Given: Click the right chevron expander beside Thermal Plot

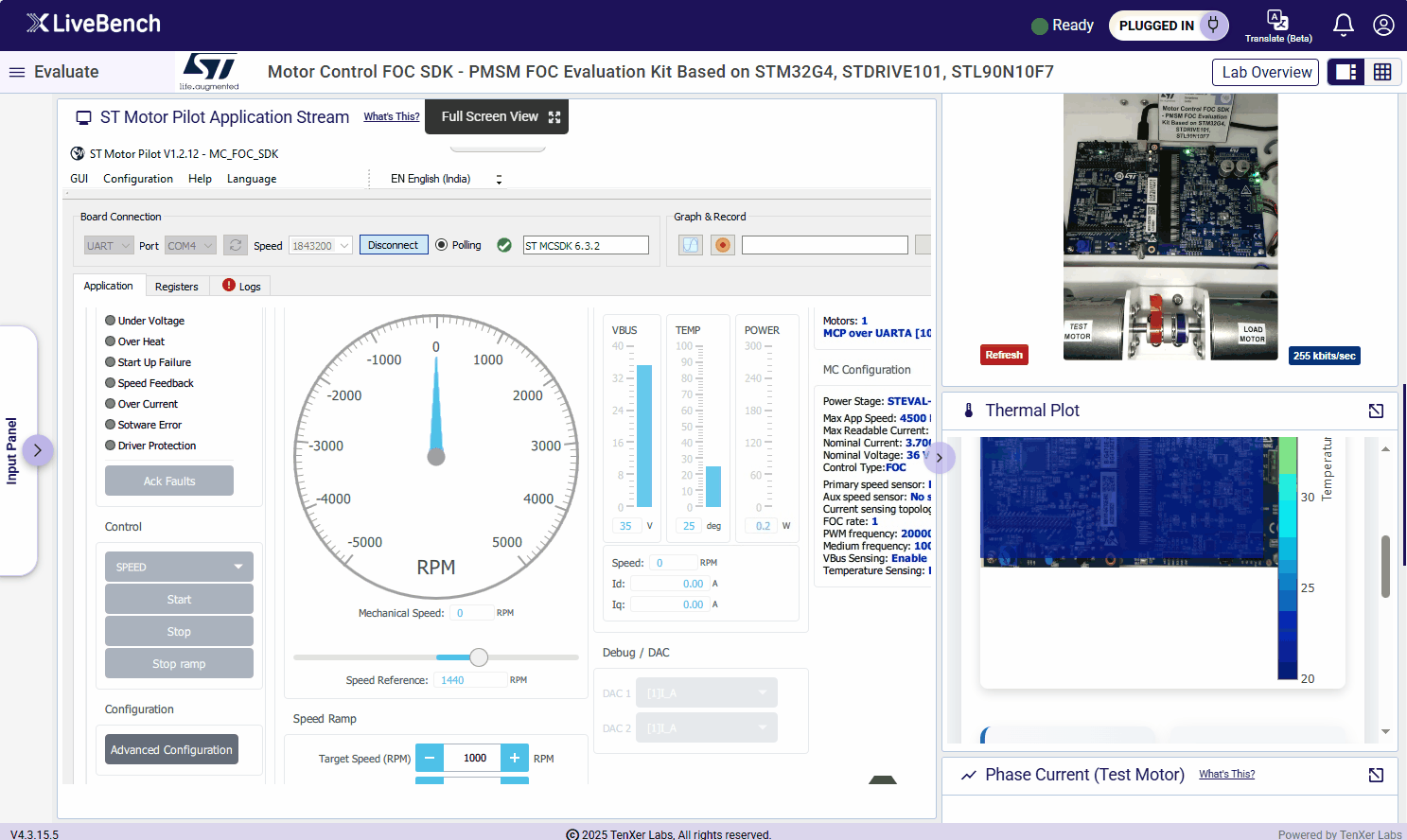Looking at the screenshot, I should pyautogui.click(x=940, y=458).
